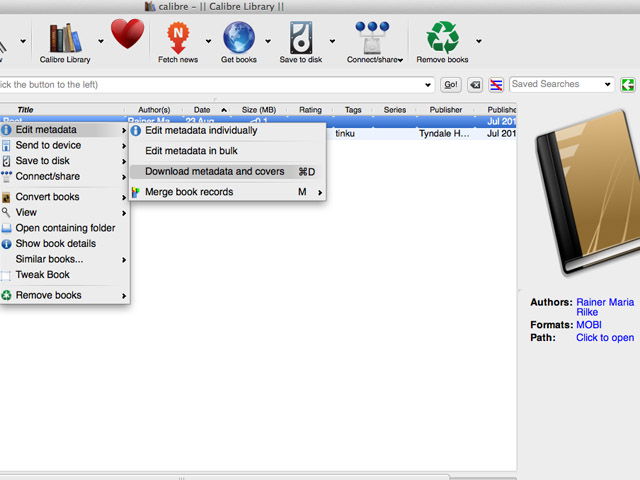Open the Calibre Library toolbar icon

(65, 42)
